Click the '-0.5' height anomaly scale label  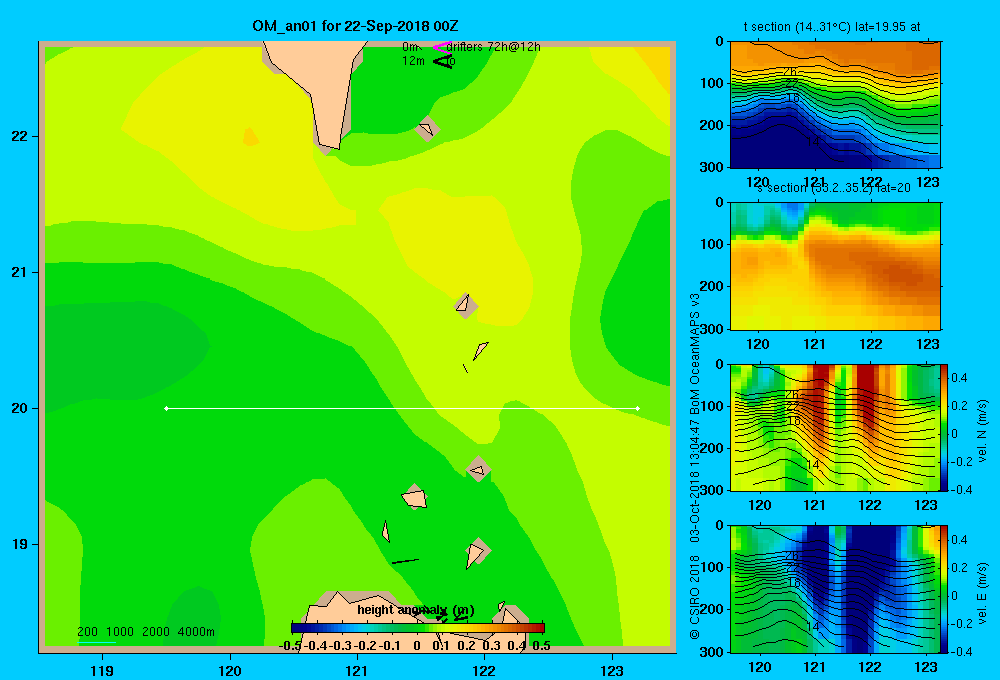tap(290, 646)
